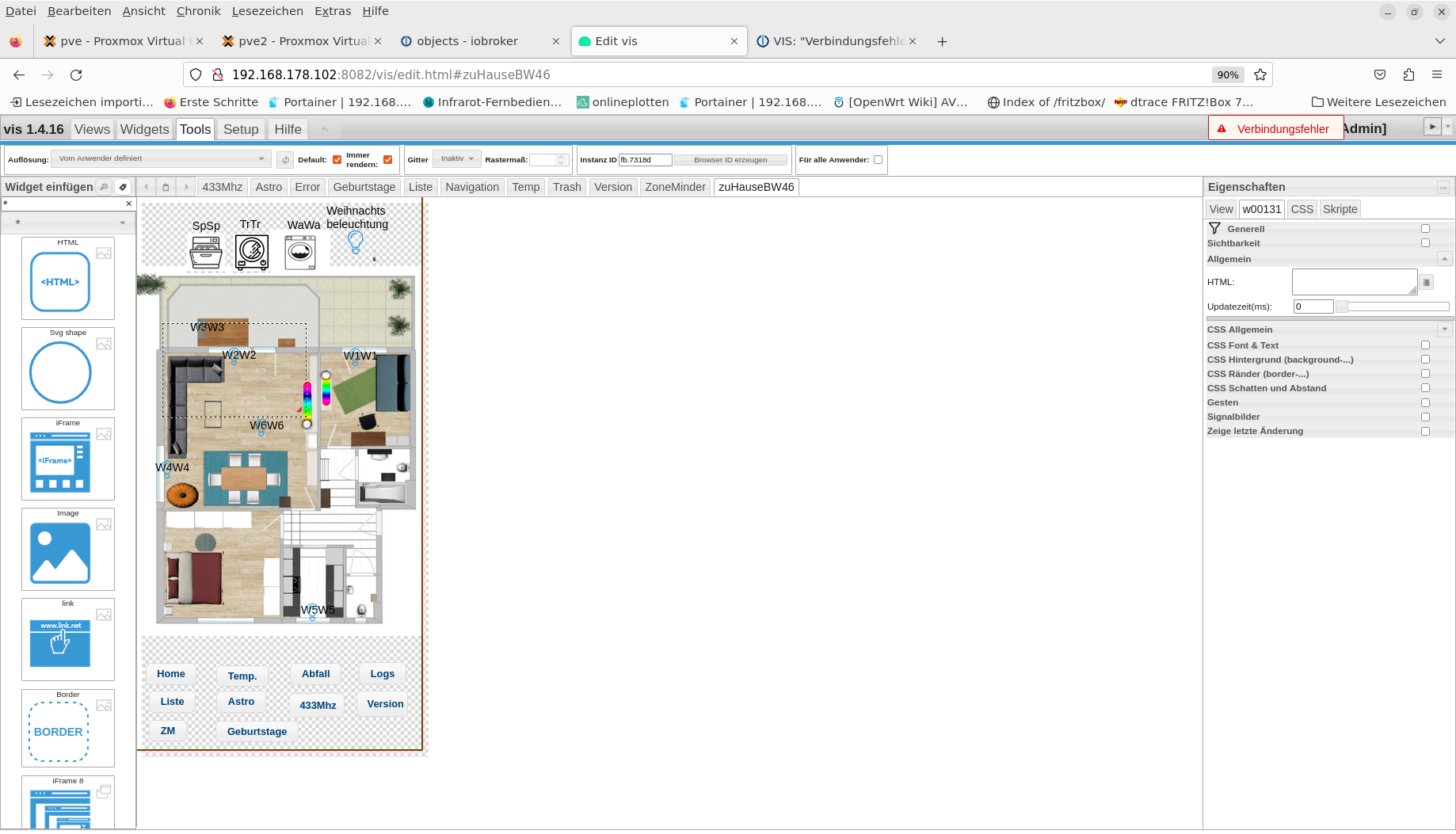
Task: Select the link widget icon
Action: [60, 643]
